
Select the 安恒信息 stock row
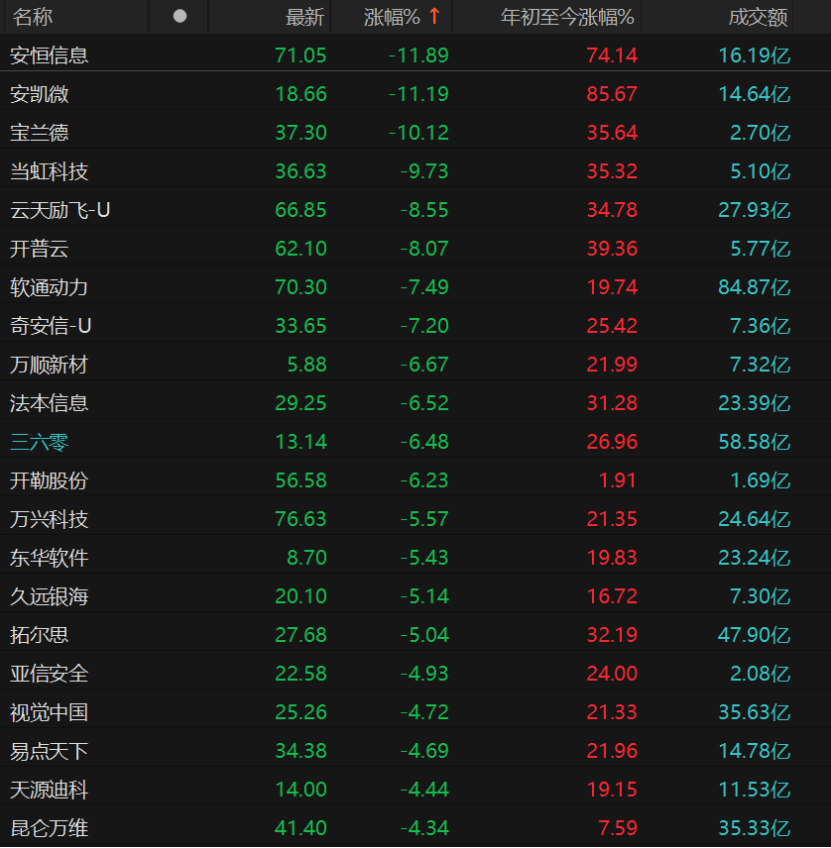(x=415, y=55)
